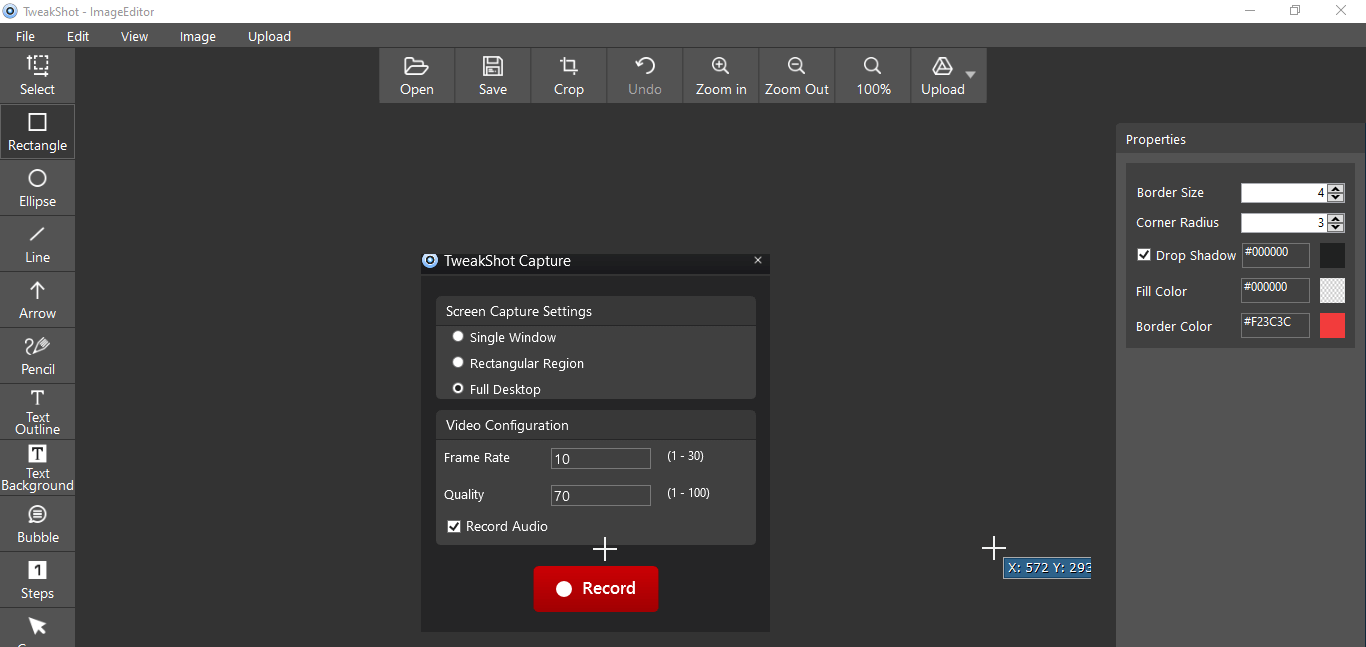Select the Full Desktop radio option
This screenshot has height=647, width=1366.
pyautogui.click(x=458, y=389)
